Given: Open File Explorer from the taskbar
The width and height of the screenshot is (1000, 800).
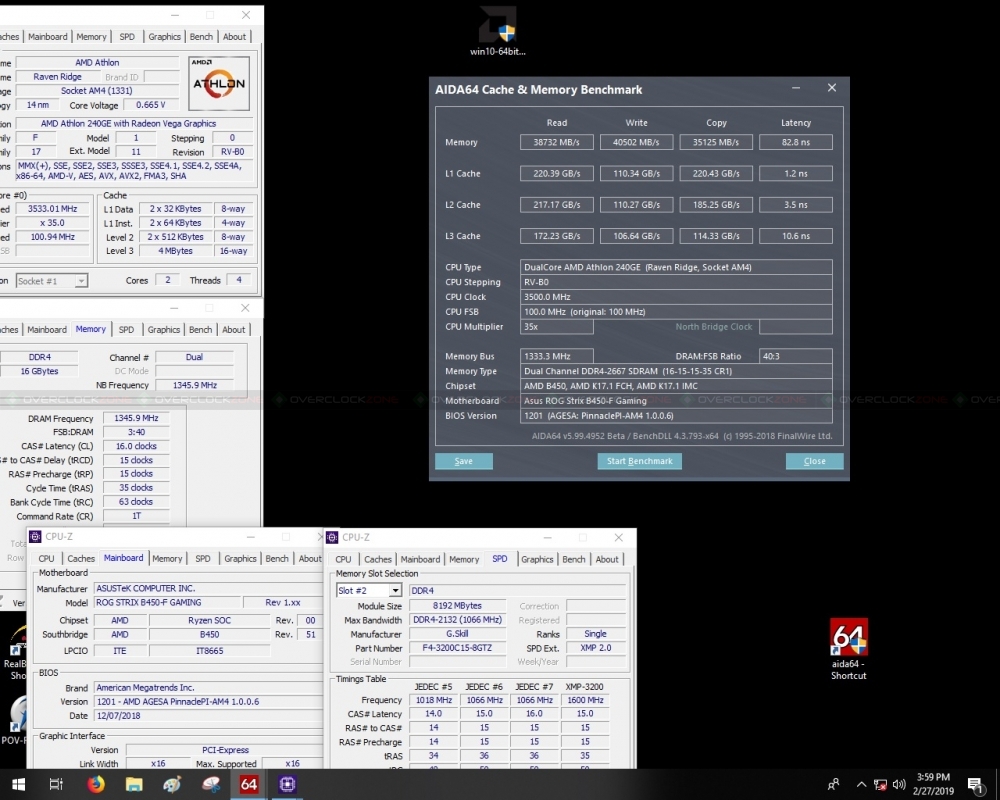Looking at the screenshot, I should 134,784.
